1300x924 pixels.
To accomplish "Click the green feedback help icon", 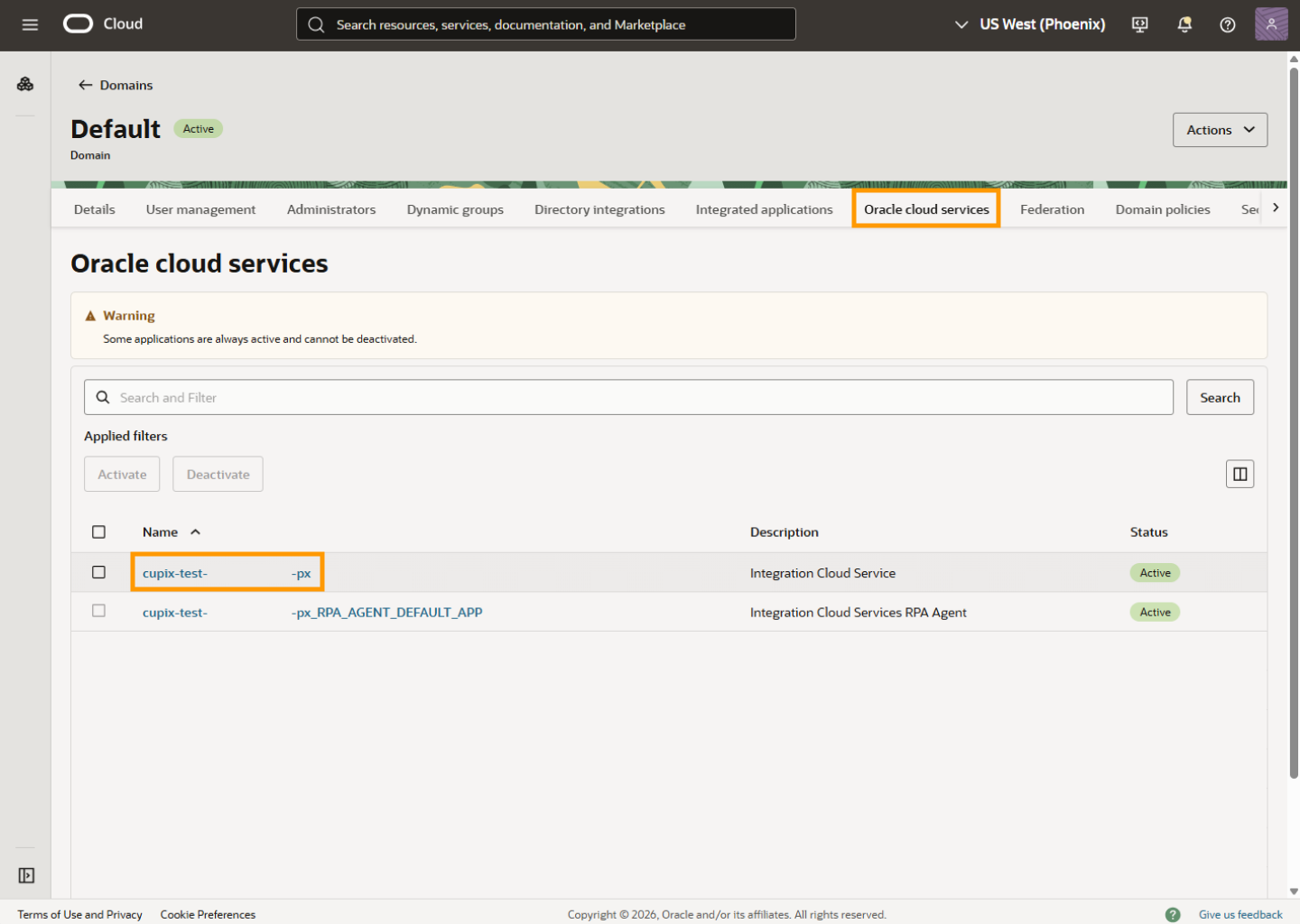I will (x=1173, y=914).
